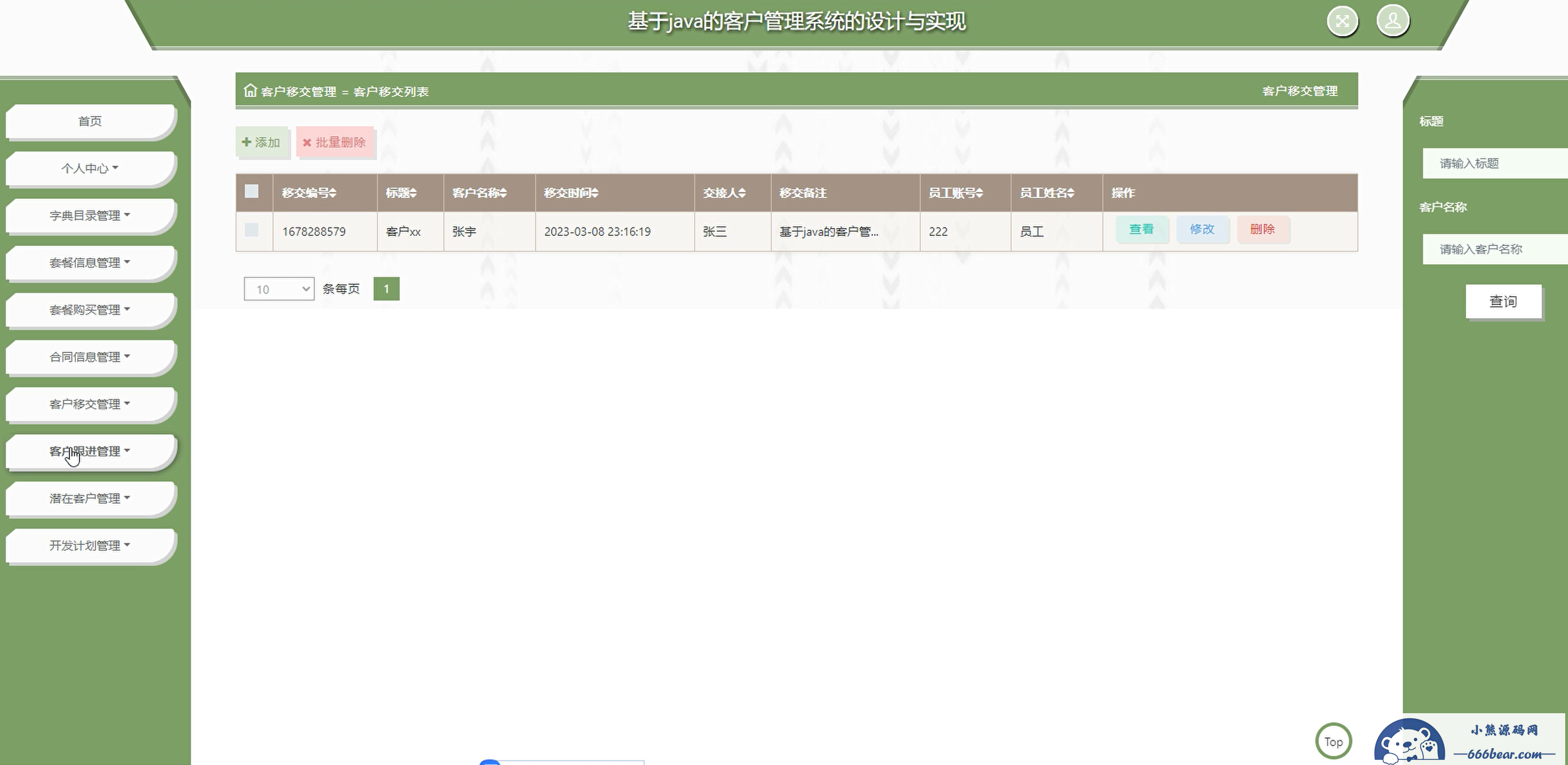Viewport: 1568px width, 765px height.
Task: Click 修改 button for 客户xx row
Action: click(x=1202, y=230)
